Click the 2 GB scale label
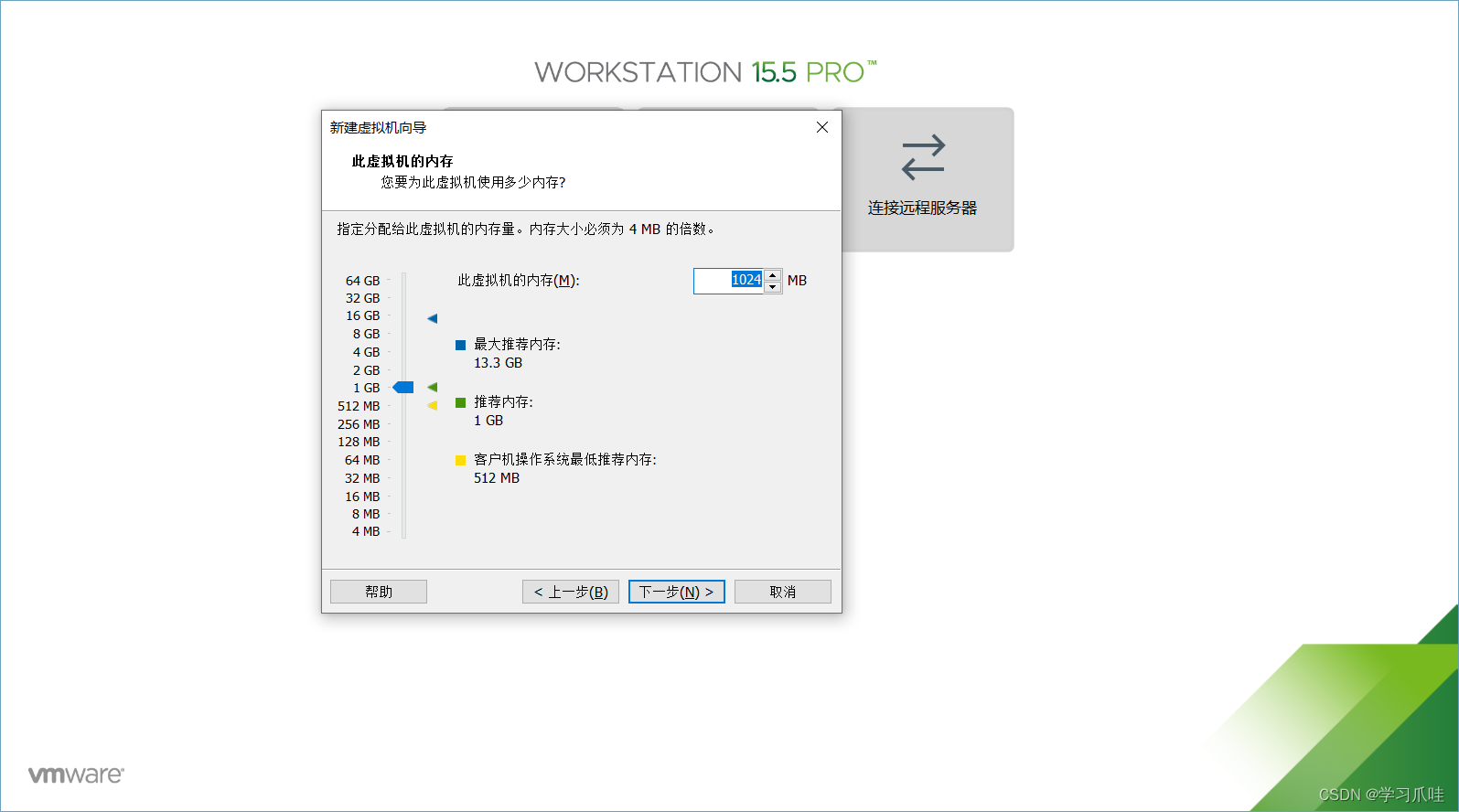 [366, 370]
